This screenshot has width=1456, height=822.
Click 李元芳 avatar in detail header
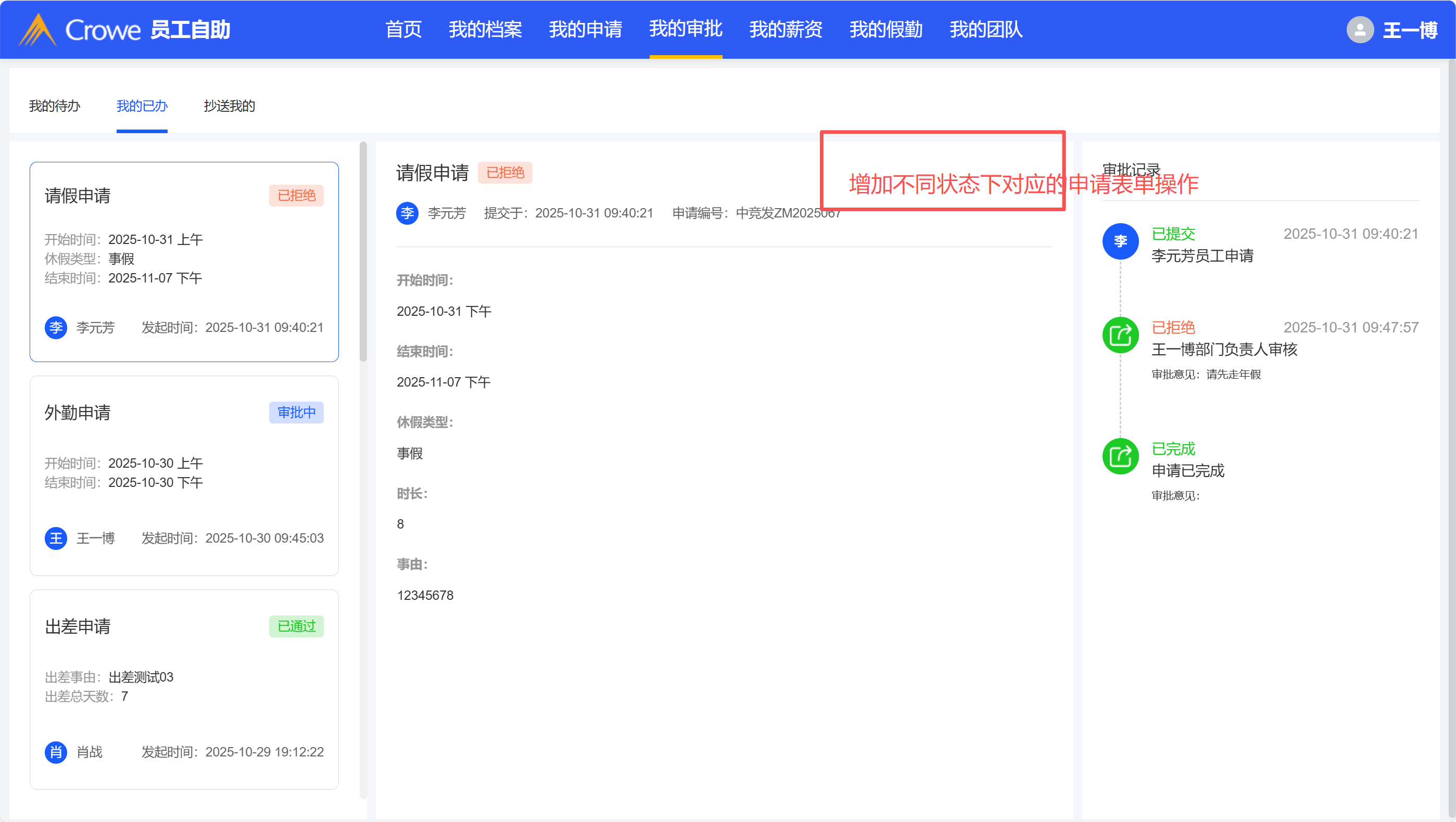[x=407, y=213]
